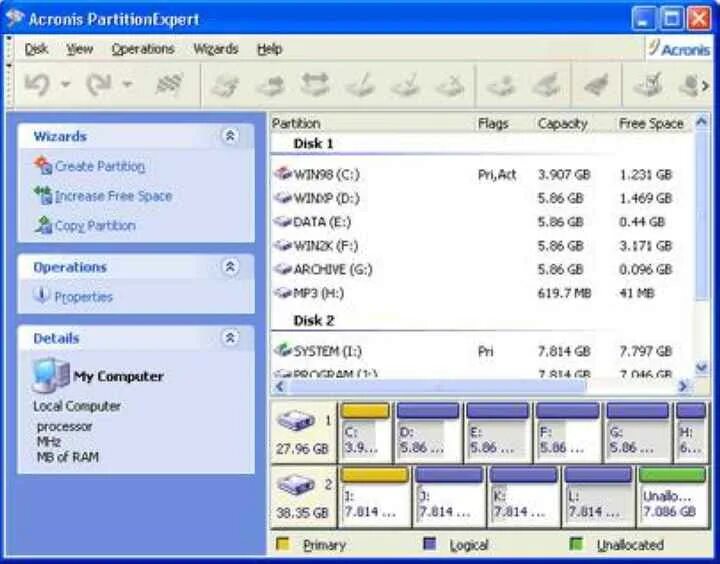
Task: Click the MP3 (H:) drive icon
Action: click(x=283, y=293)
